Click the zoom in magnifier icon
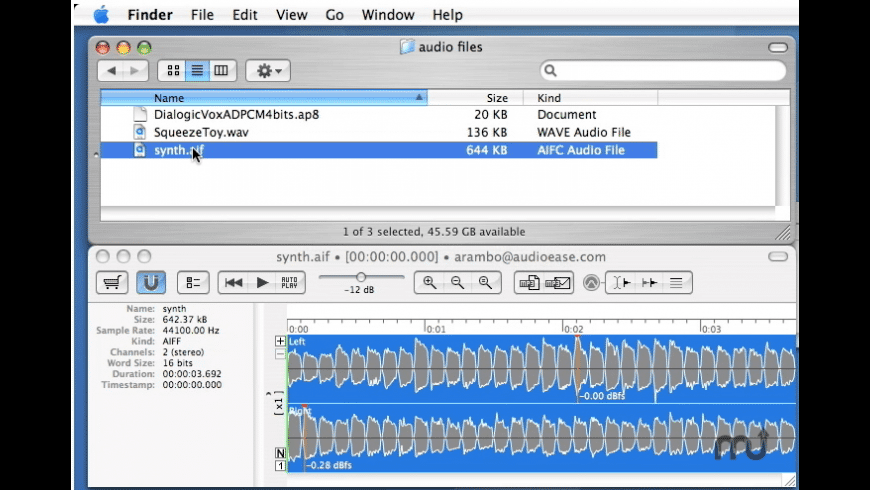 click(x=430, y=283)
